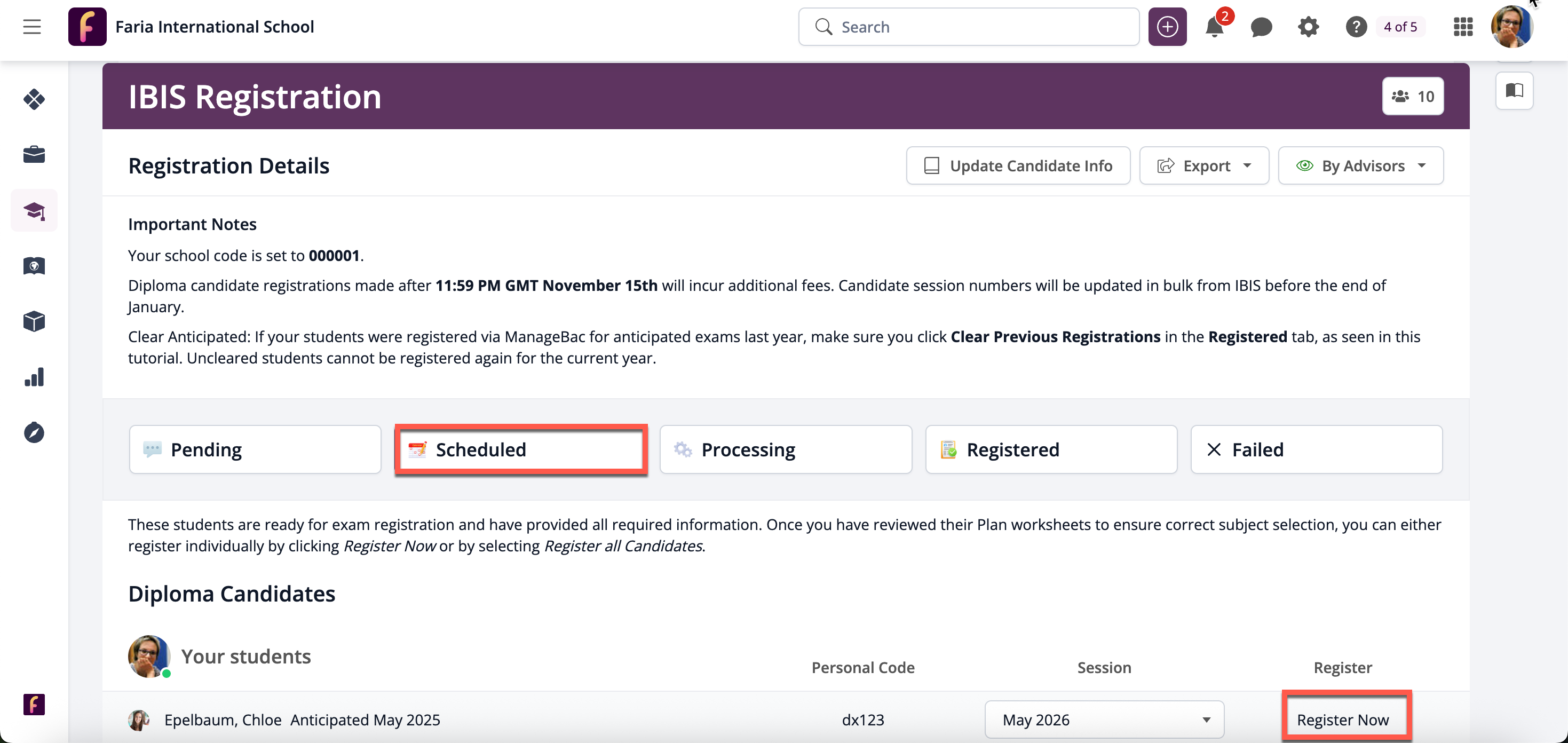Screen dimensions: 1568x743
Task: Expand the By Advisors view dropdown
Action: pyautogui.click(x=1360, y=165)
